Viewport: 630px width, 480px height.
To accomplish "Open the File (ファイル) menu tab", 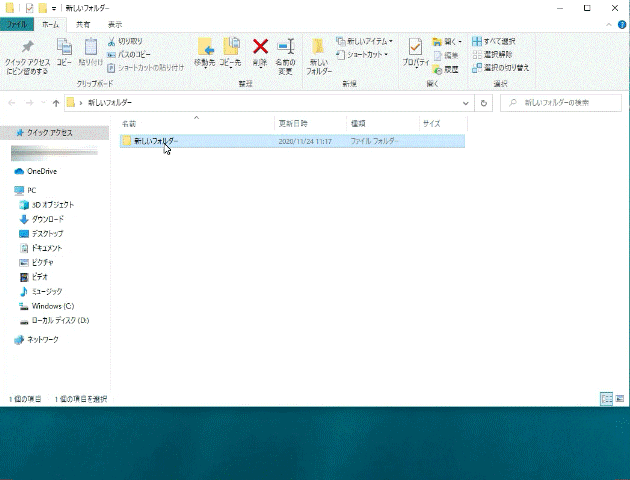I will 19,23.
